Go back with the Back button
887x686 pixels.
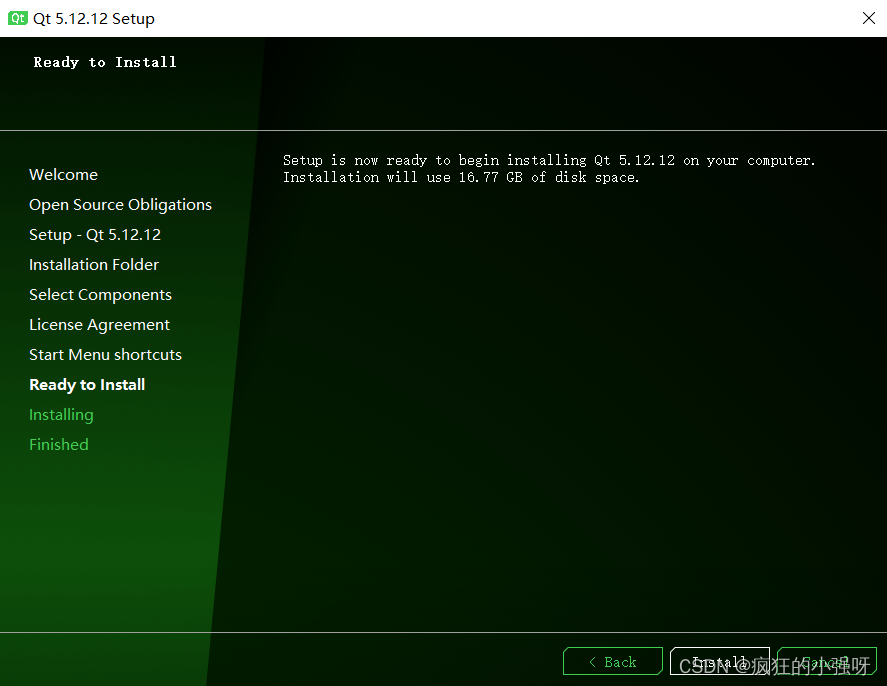tap(613, 661)
